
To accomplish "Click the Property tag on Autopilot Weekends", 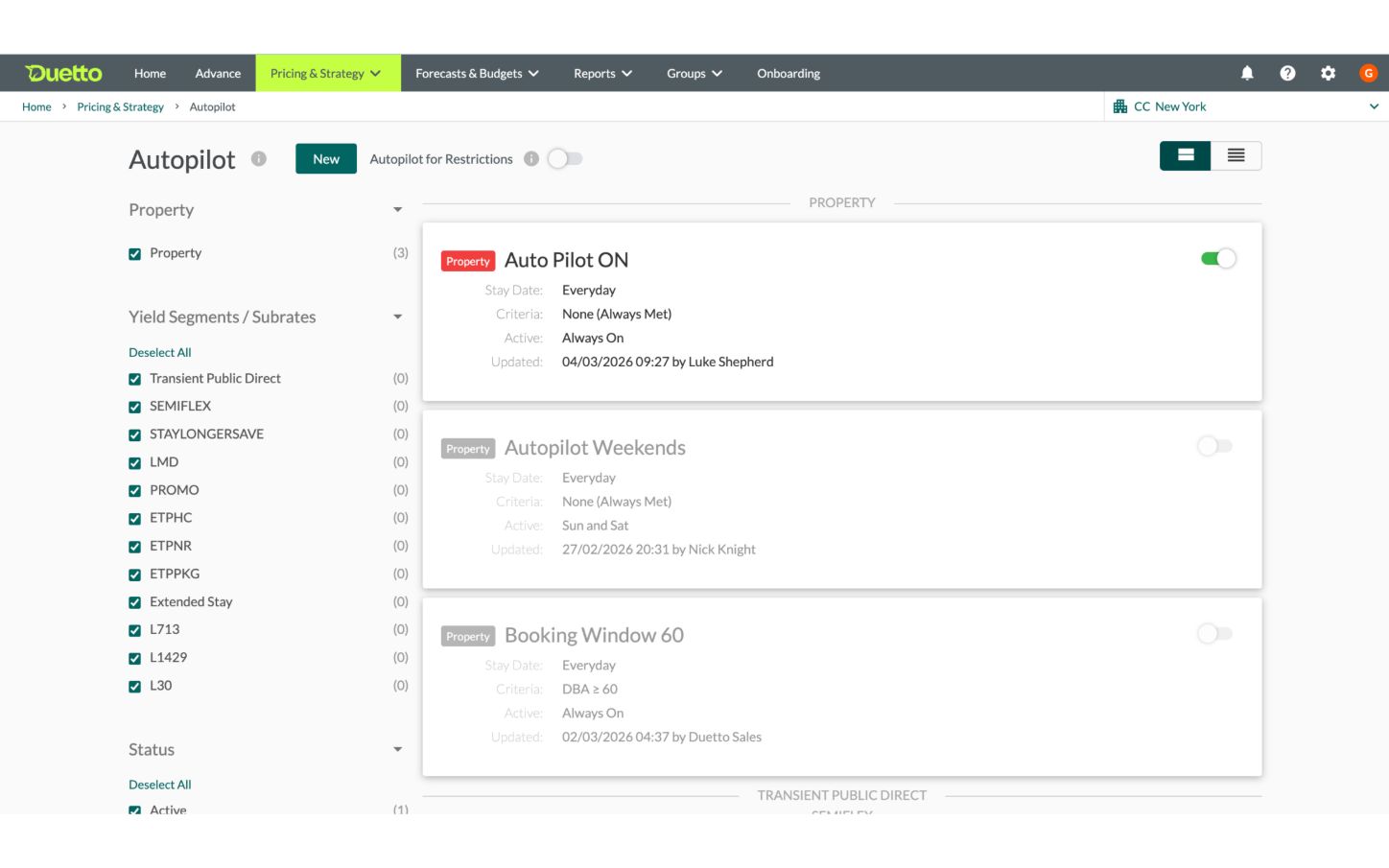I will pyautogui.click(x=468, y=449).
